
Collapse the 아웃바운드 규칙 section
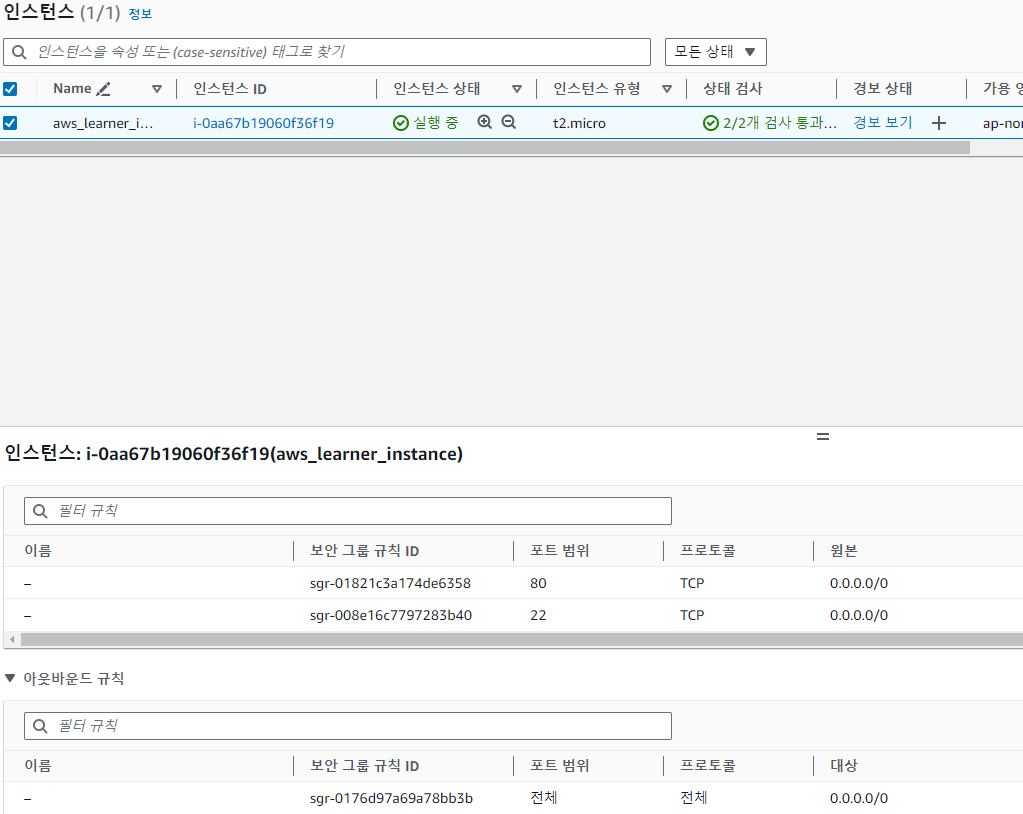point(10,678)
